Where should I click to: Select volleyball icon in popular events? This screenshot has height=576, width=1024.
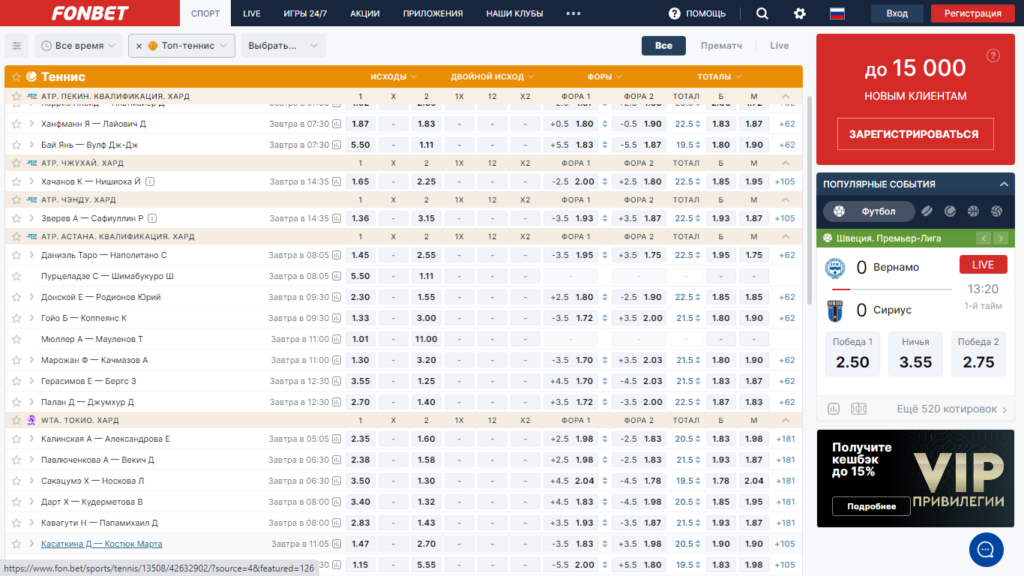click(x=997, y=211)
